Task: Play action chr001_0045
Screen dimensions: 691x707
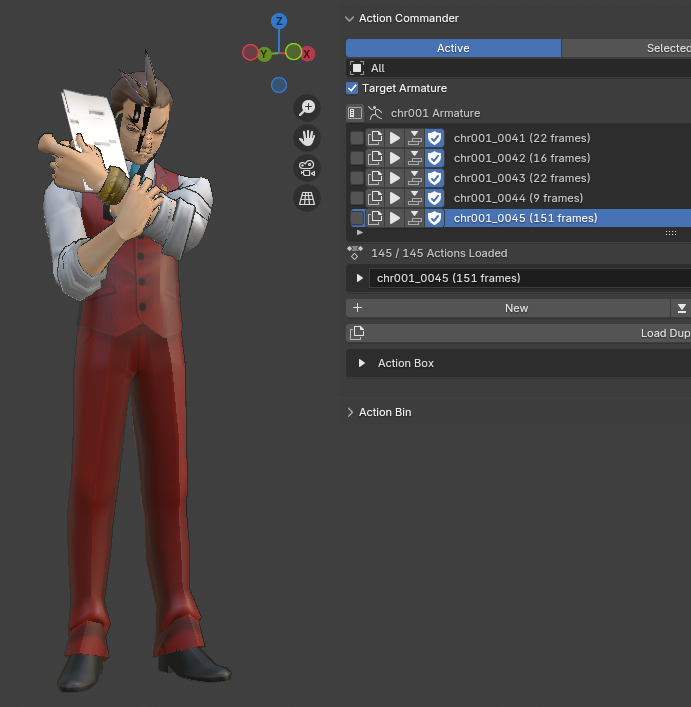Action: pyautogui.click(x=395, y=218)
